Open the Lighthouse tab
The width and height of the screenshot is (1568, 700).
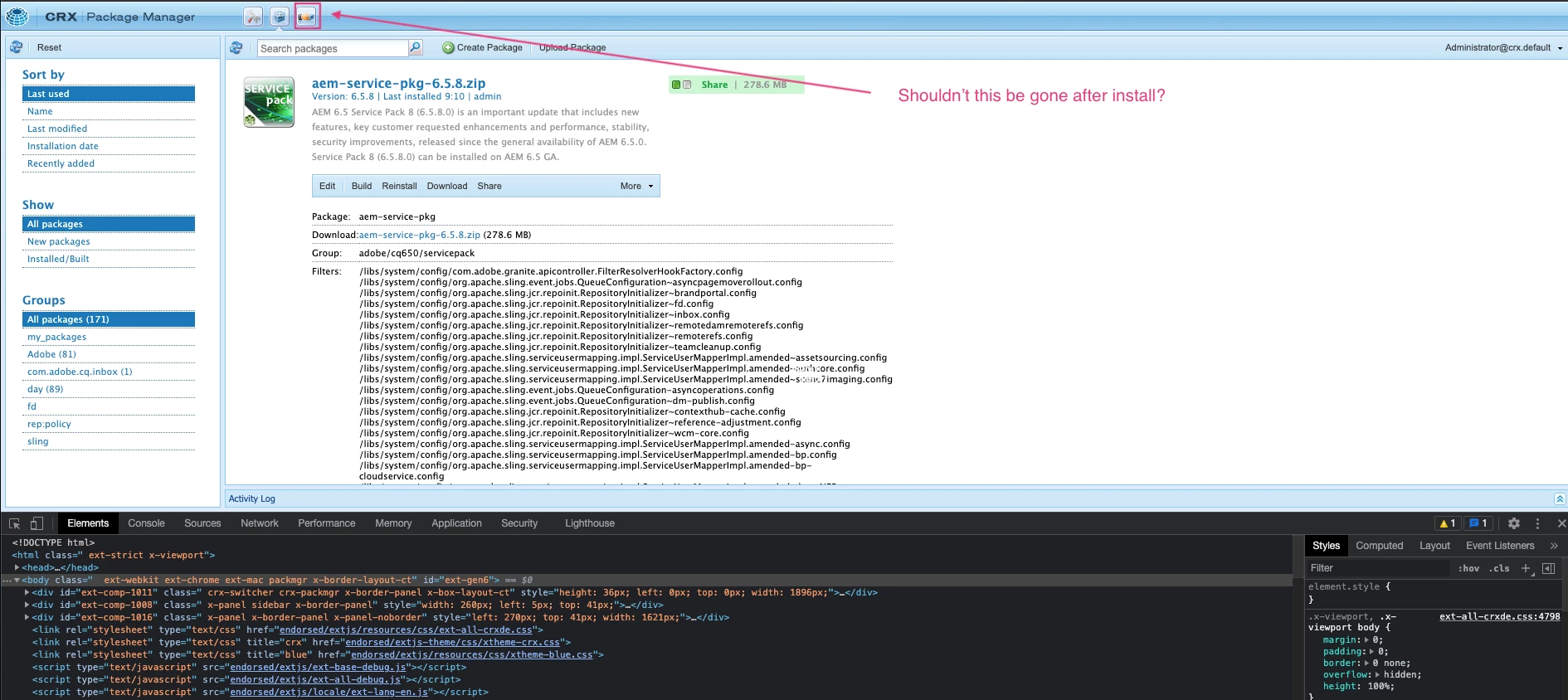tap(590, 523)
